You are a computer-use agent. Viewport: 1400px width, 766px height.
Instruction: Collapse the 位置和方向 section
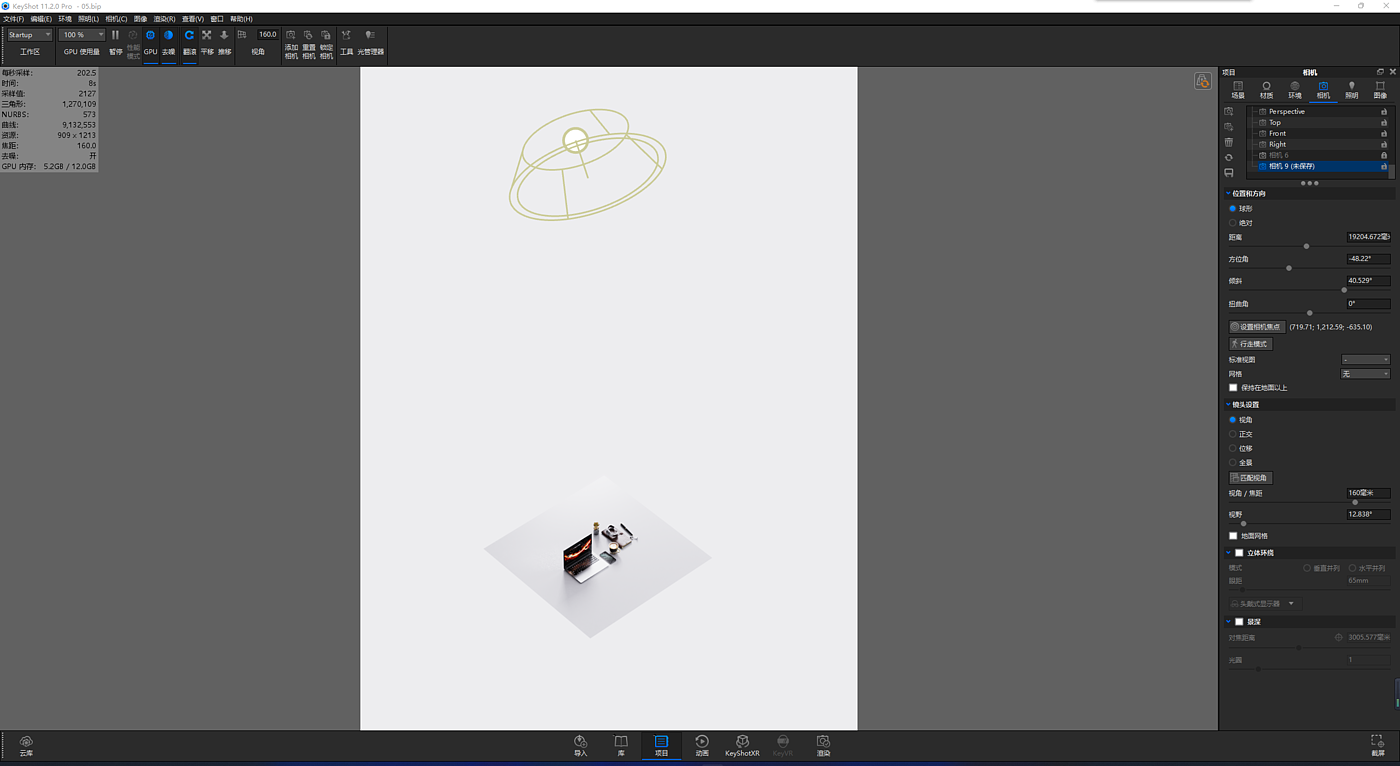(x=1228, y=194)
